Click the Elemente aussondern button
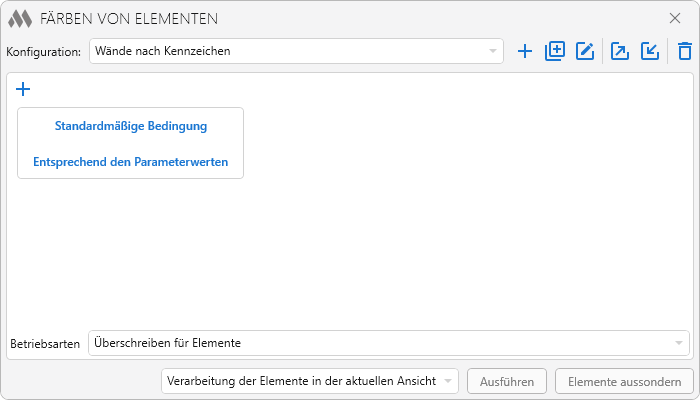 [624, 381]
